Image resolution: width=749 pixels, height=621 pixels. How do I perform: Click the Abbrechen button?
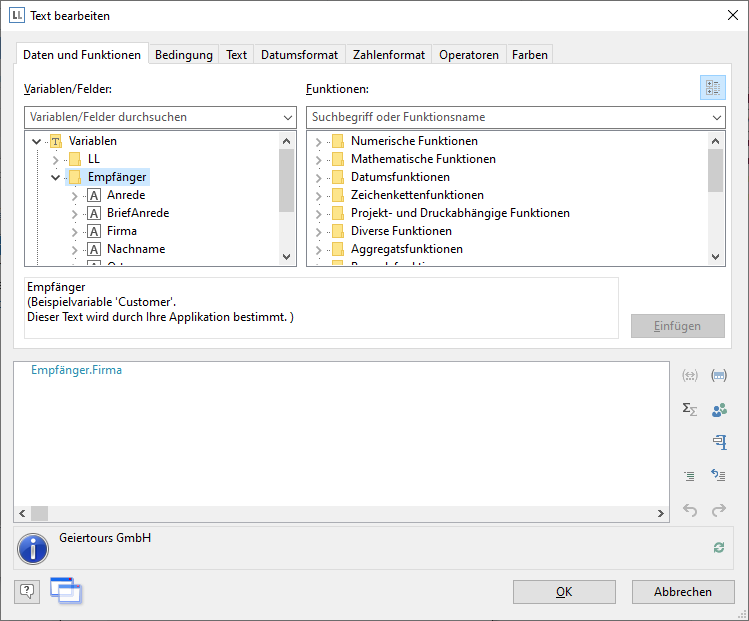tap(682, 592)
